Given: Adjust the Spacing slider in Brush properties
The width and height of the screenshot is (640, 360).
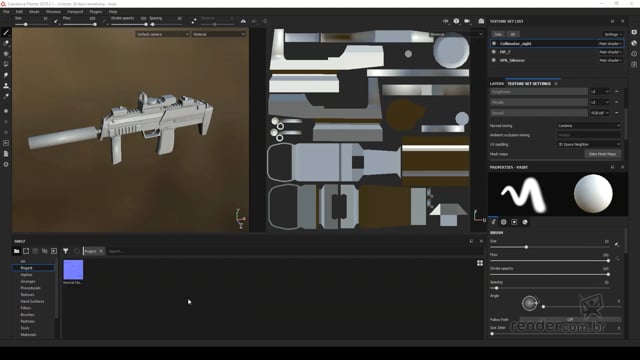Looking at the screenshot, I should click(x=549, y=288).
